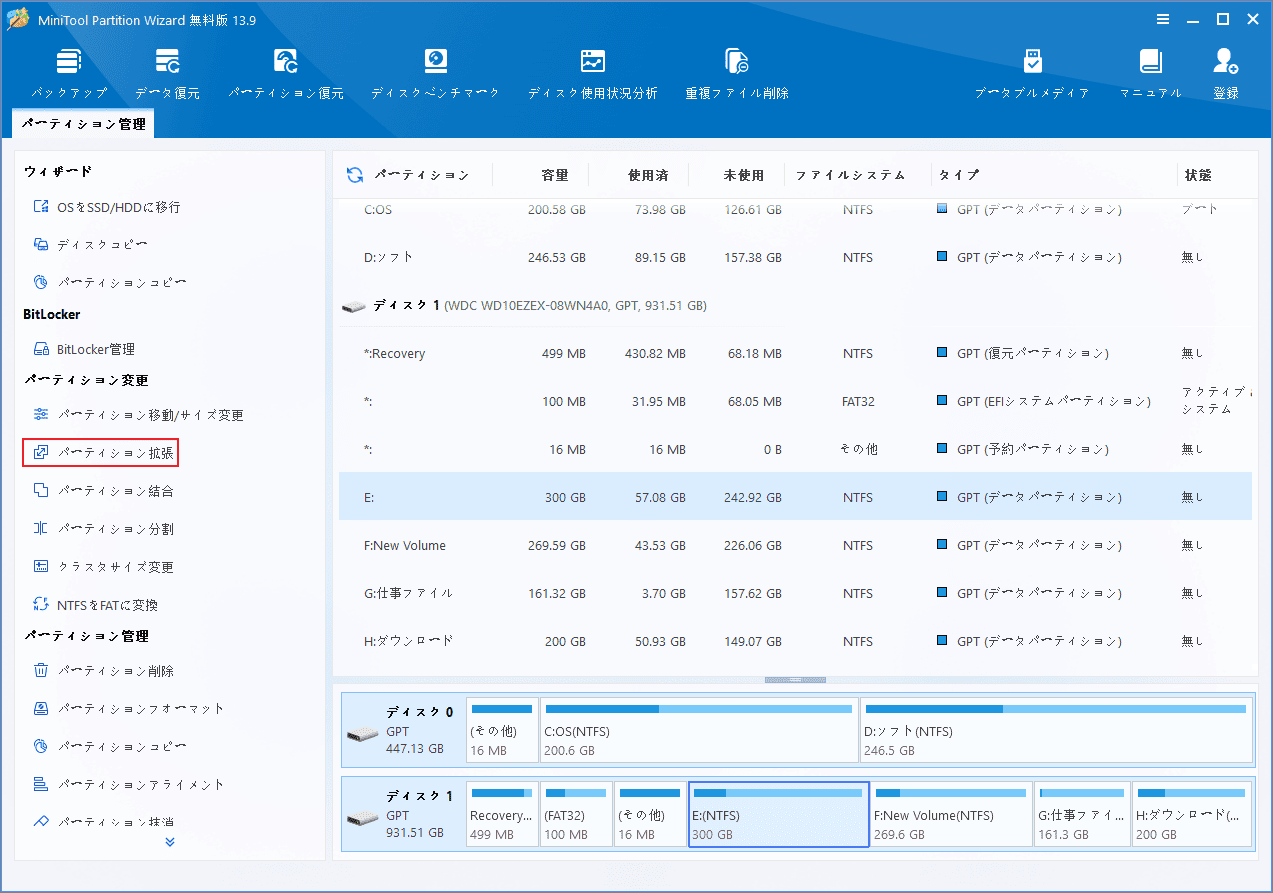Sort by 未使用 column header
This screenshot has height=893, width=1273.
(744, 175)
